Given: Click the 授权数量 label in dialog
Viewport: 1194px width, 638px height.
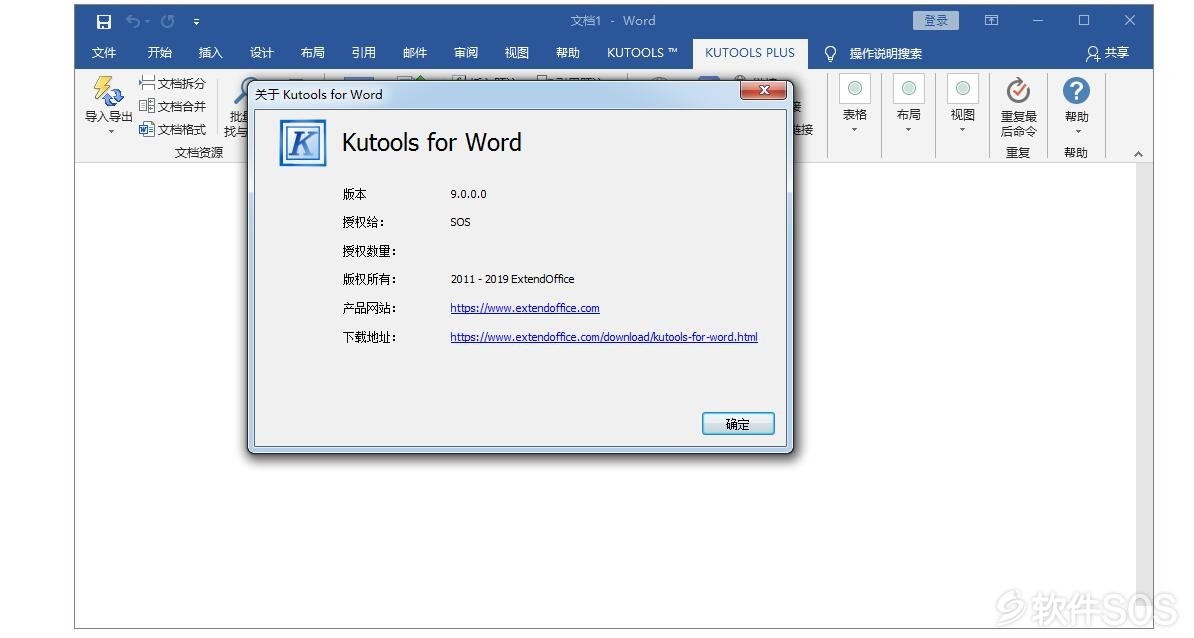Looking at the screenshot, I should pyautogui.click(x=369, y=251).
